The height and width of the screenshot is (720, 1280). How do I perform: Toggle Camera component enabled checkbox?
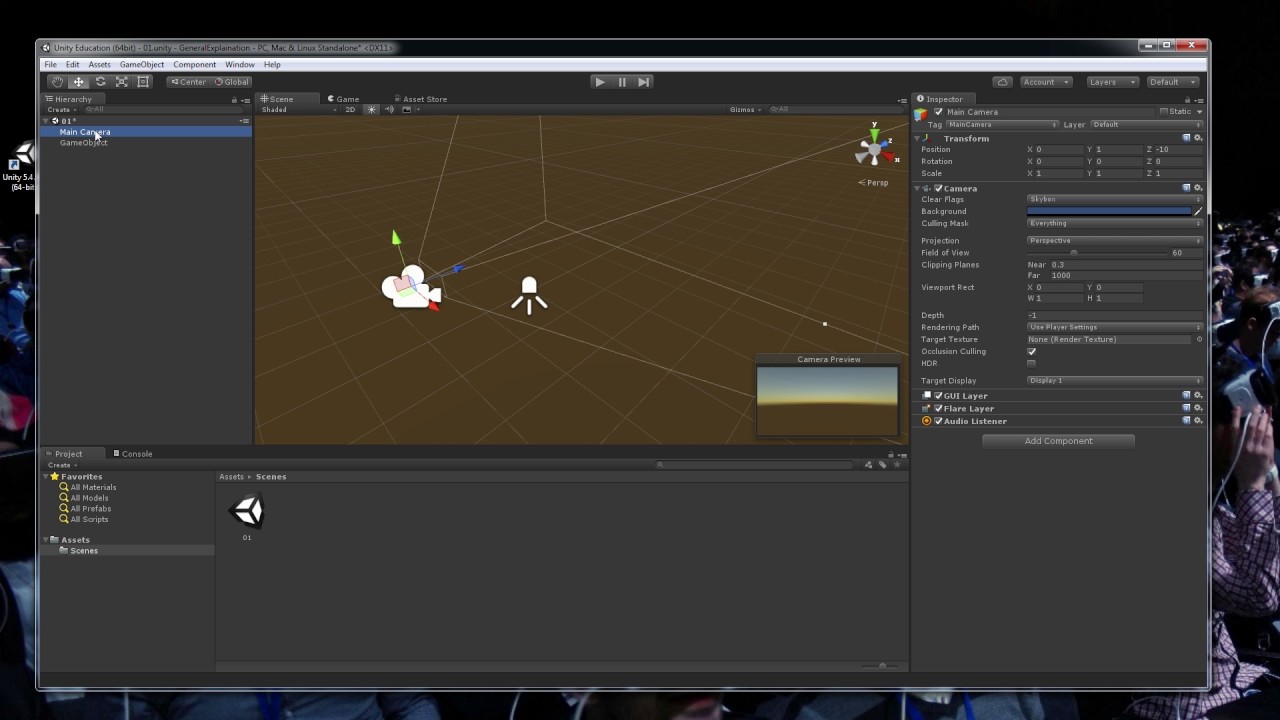938,188
